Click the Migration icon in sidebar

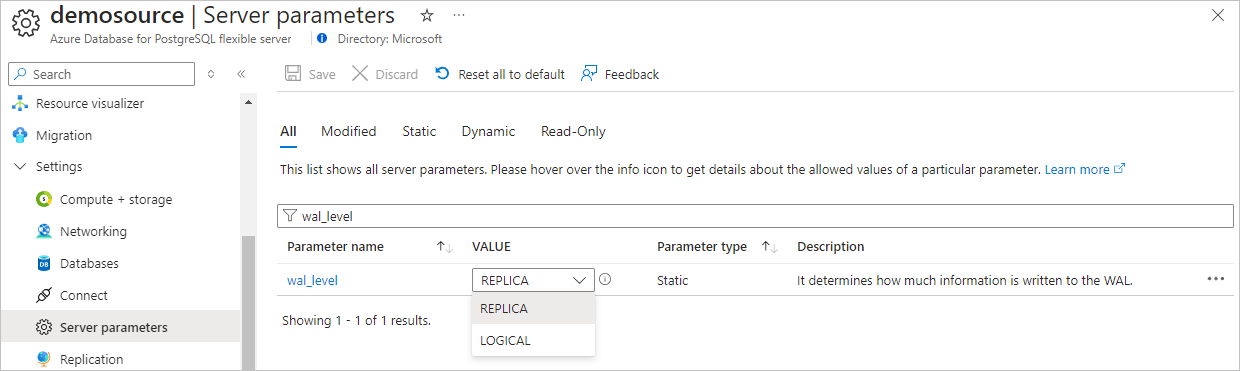tap(19, 135)
